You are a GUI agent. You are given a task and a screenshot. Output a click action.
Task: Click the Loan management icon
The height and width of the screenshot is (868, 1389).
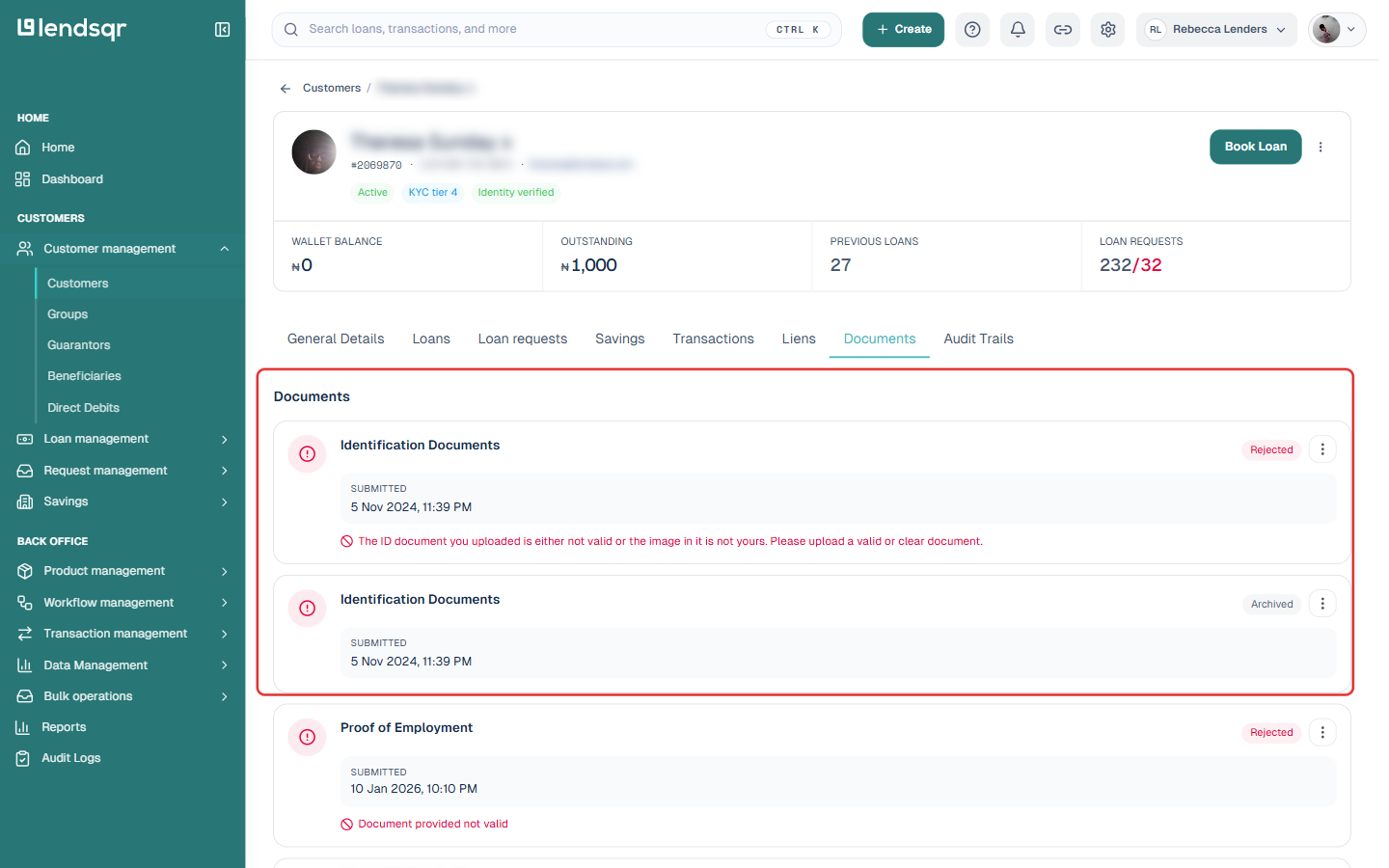pyautogui.click(x=25, y=439)
